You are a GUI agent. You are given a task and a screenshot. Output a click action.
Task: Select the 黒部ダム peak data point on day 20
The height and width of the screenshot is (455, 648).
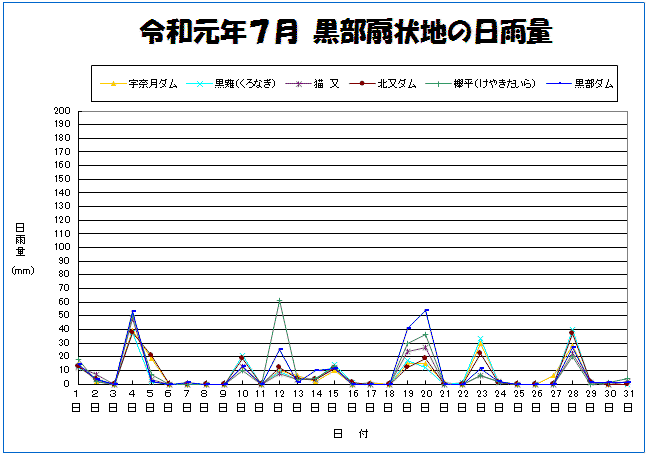[x=427, y=310]
